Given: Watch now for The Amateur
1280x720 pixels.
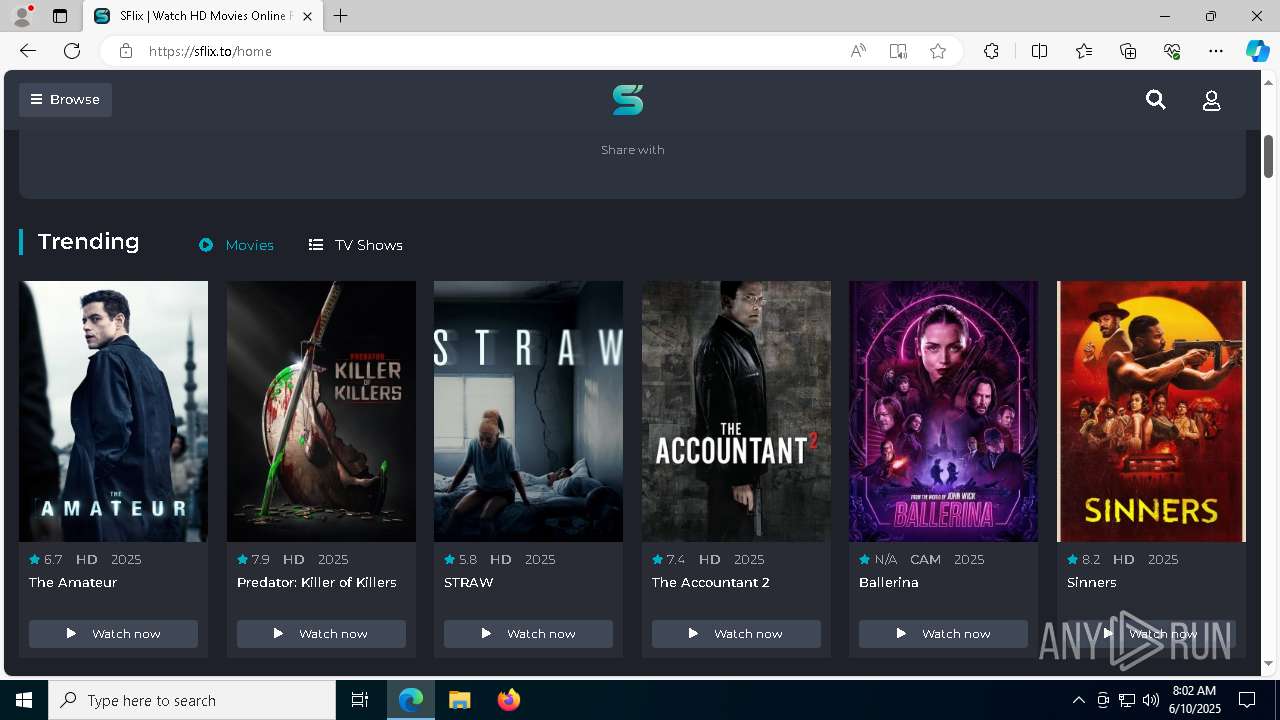Looking at the screenshot, I should (x=113, y=634).
